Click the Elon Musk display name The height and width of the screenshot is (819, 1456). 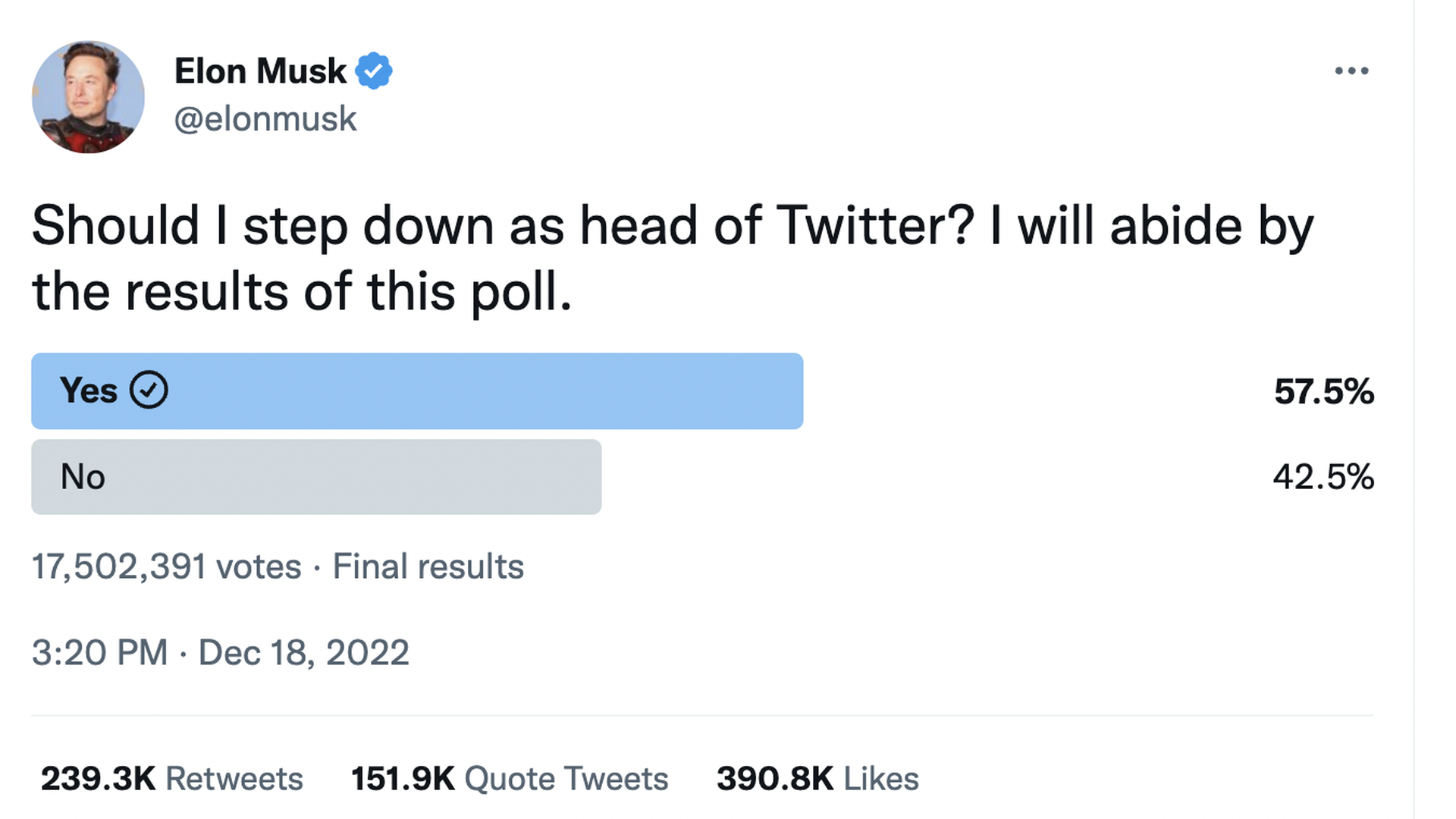(x=260, y=71)
